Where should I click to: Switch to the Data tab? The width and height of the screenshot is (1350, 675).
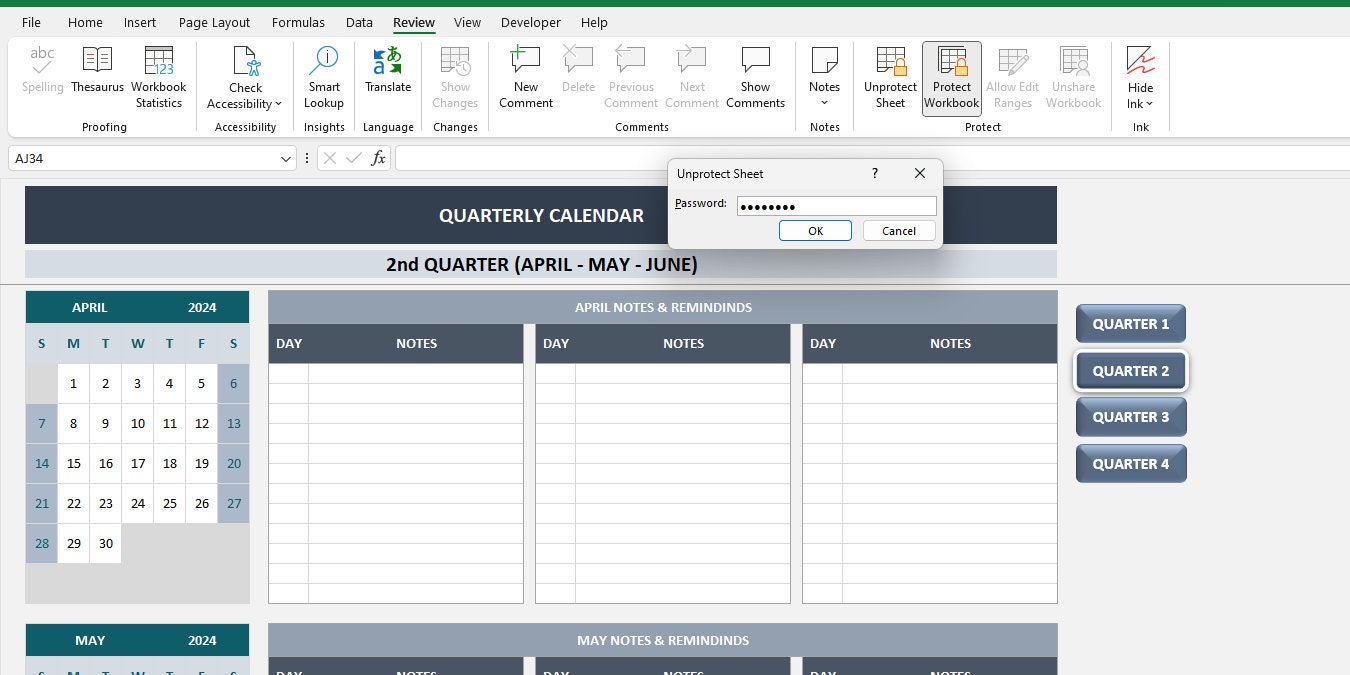click(359, 22)
